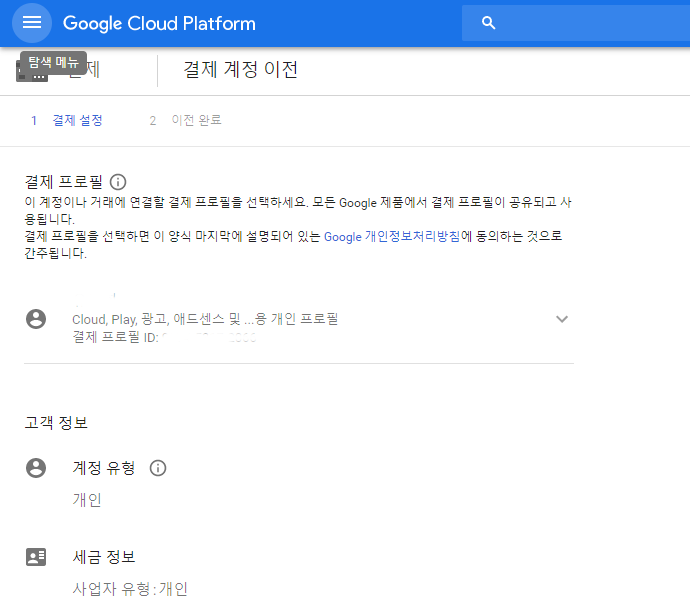This screenshot has width=690, height=607.
Task: Click the info icon next to 결제 프로필
Action: tap(118, 181)
